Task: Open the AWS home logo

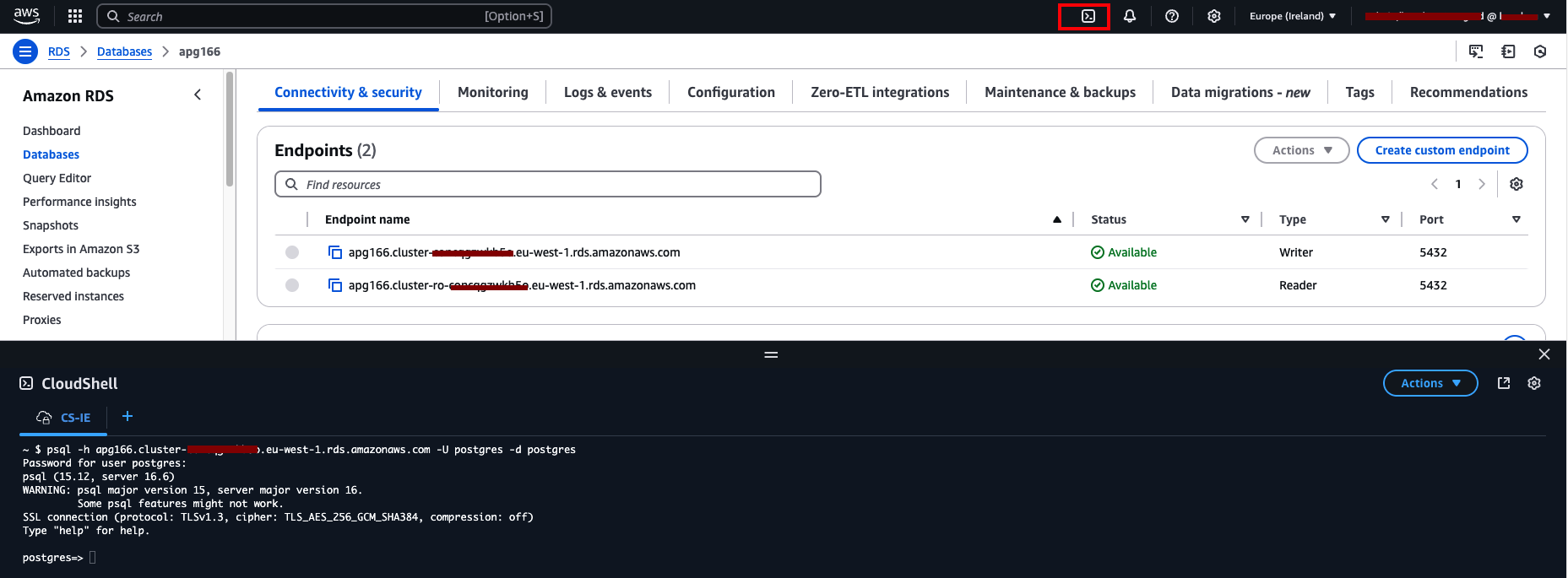Action: 26,15
